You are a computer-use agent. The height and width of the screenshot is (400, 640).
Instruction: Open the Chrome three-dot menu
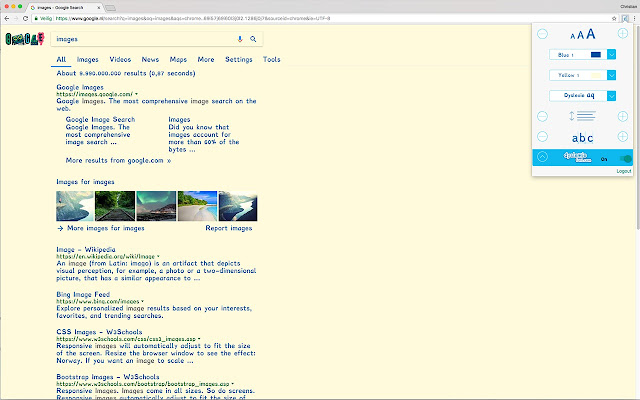[x=634, y=18]
